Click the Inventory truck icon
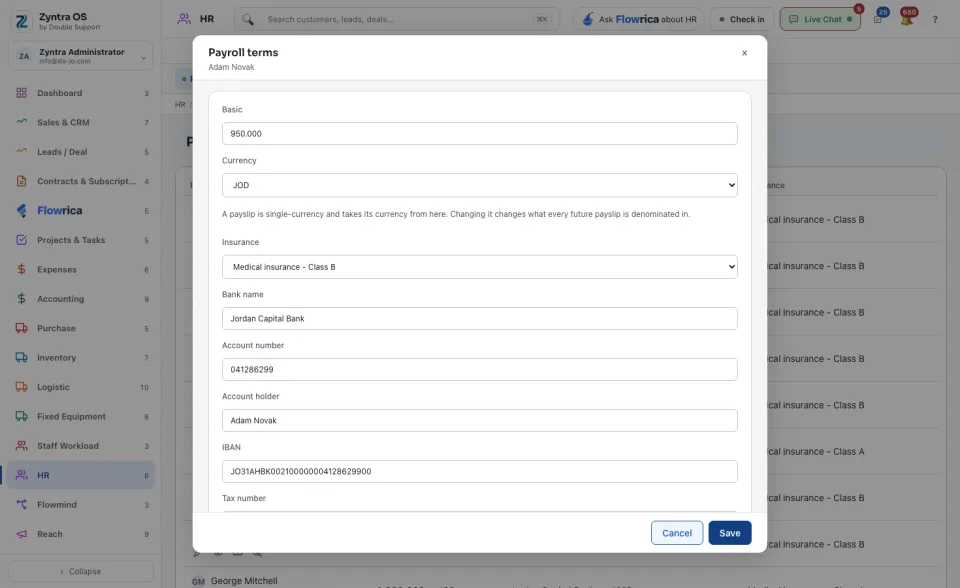 [21, 357]
